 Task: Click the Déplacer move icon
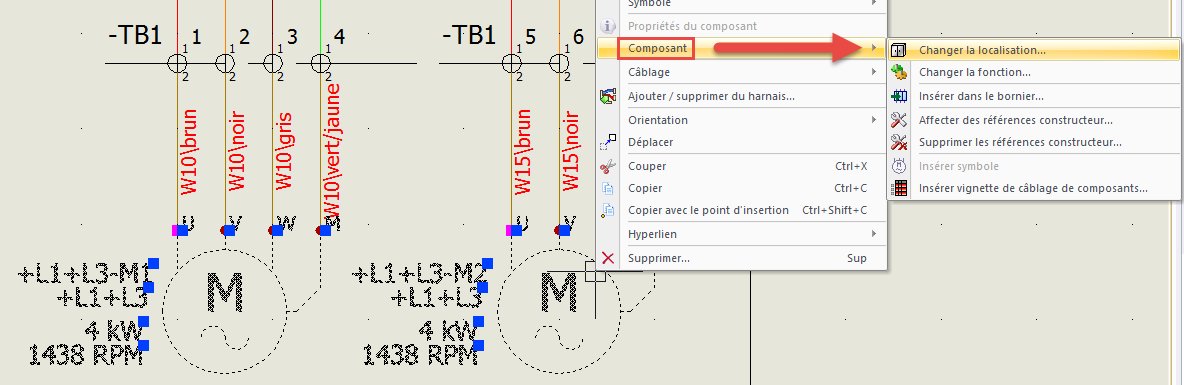608,142
